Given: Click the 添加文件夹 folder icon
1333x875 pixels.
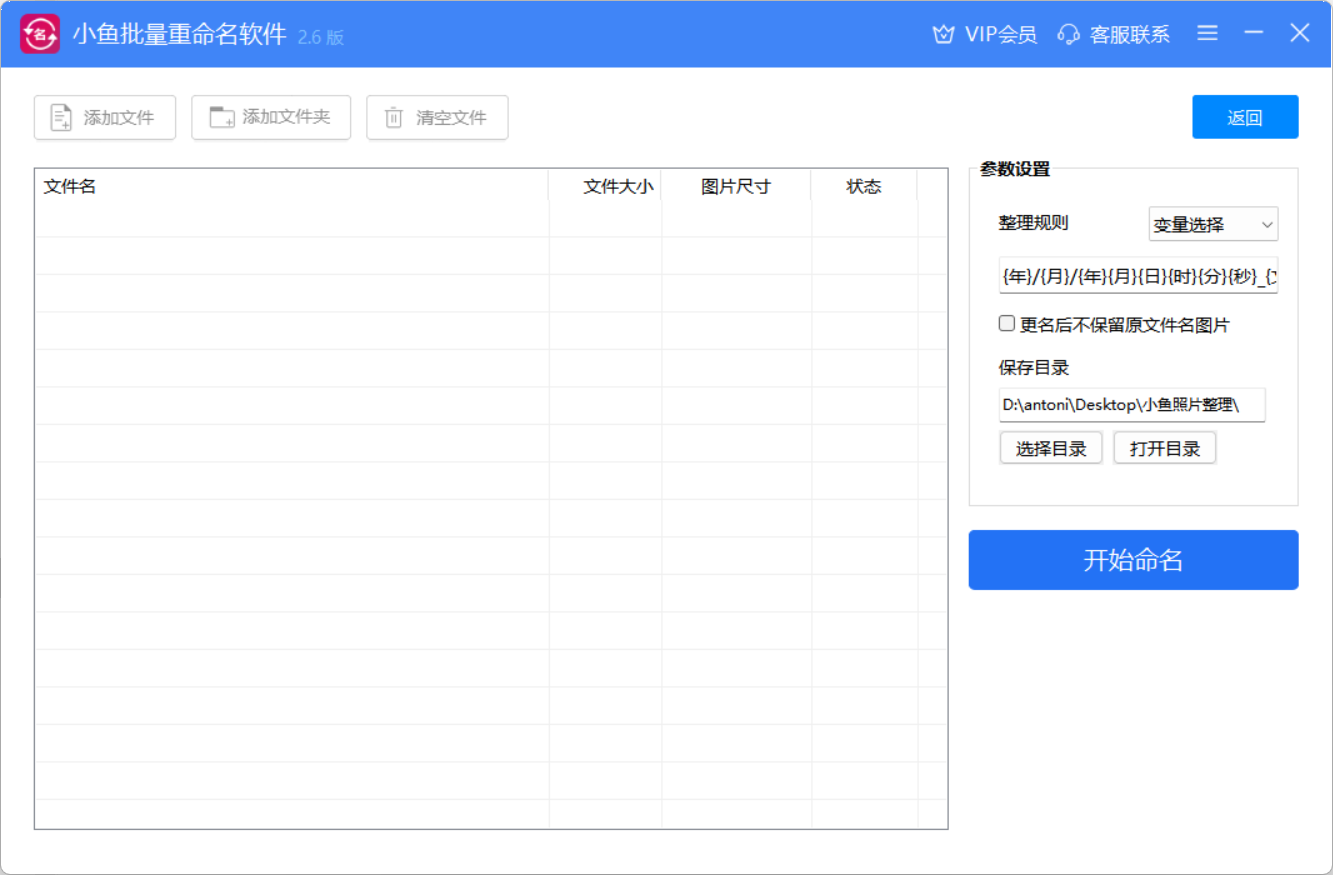Looking at the screenshot, I should click(x=221, y=117).
